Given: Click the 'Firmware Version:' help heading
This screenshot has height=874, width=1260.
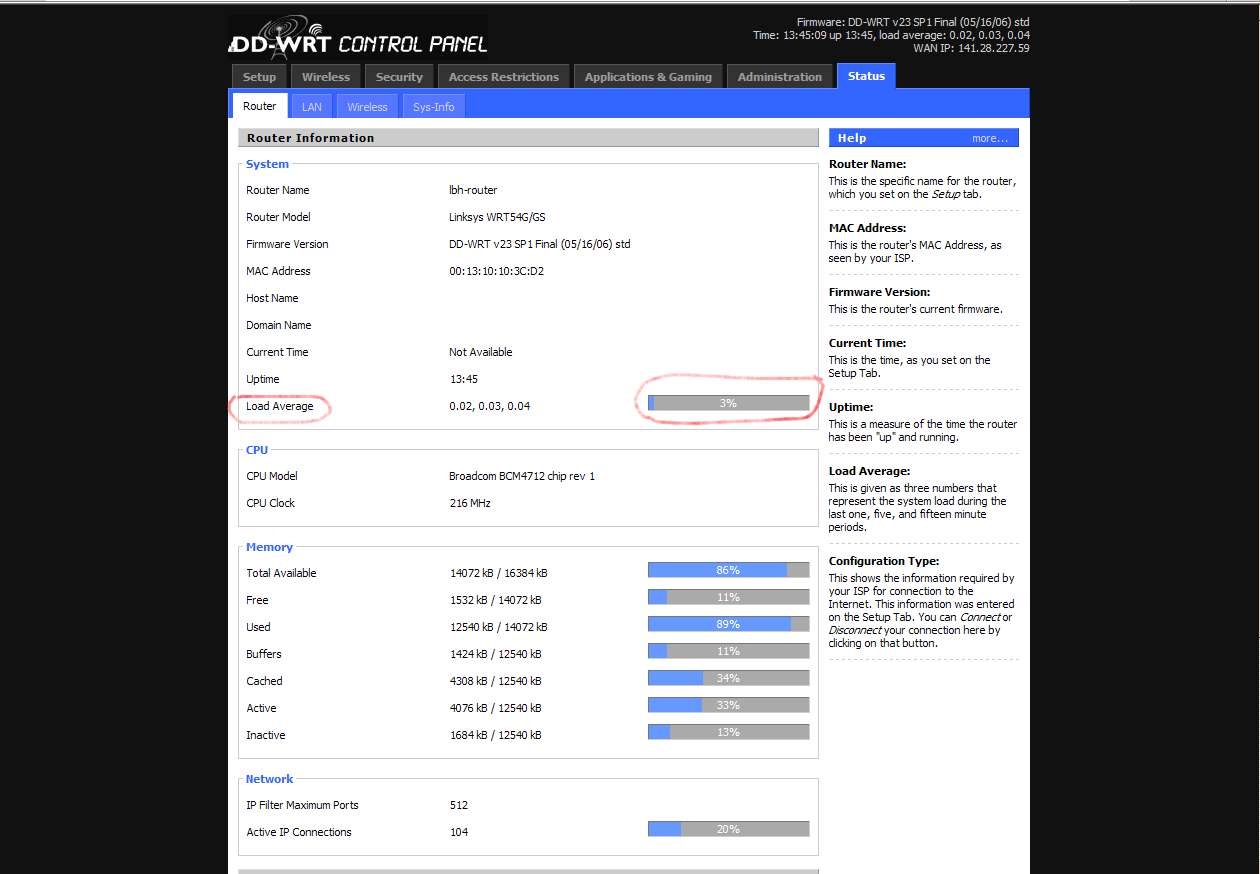Looking at the screenshot, I should [x=879, y=292].
